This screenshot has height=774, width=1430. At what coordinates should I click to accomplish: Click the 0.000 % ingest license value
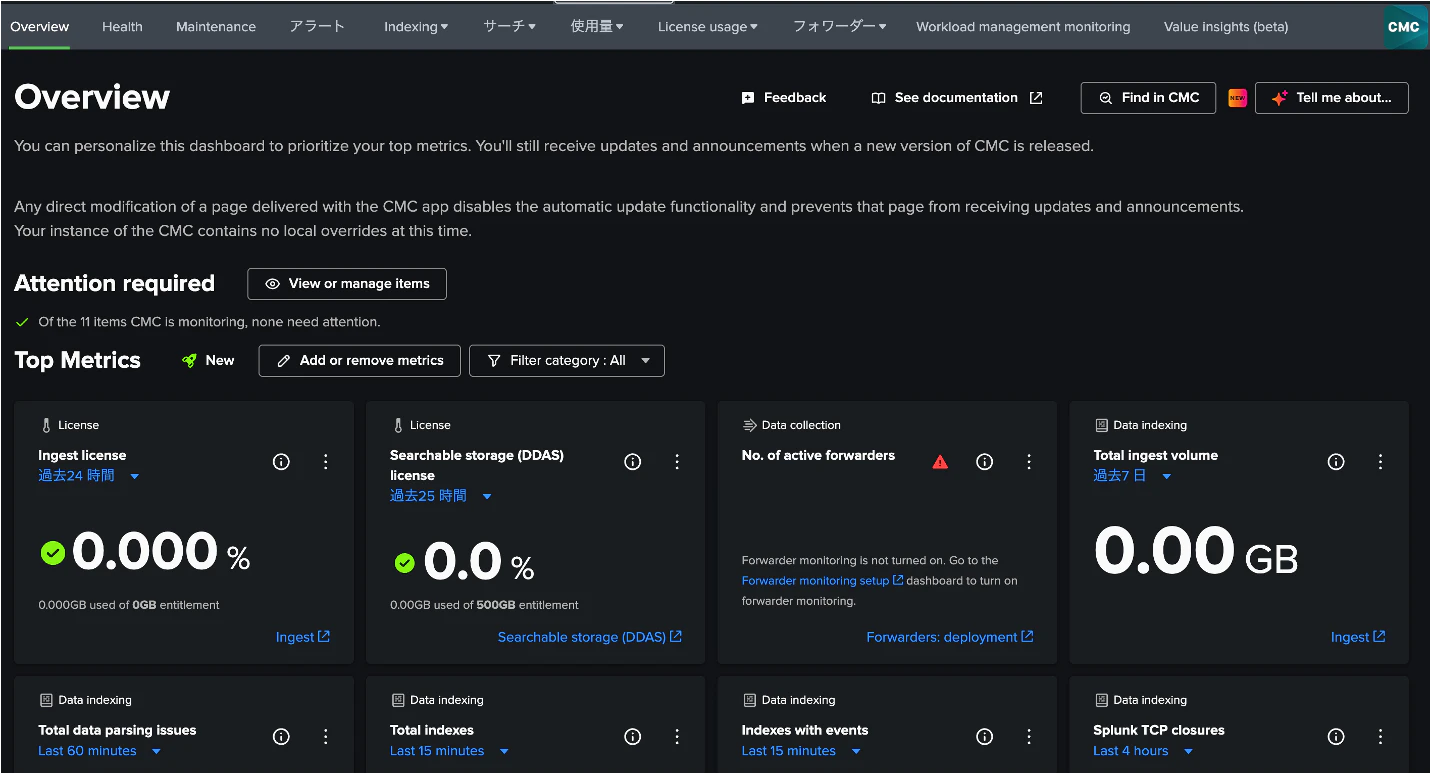click(161, 552)
